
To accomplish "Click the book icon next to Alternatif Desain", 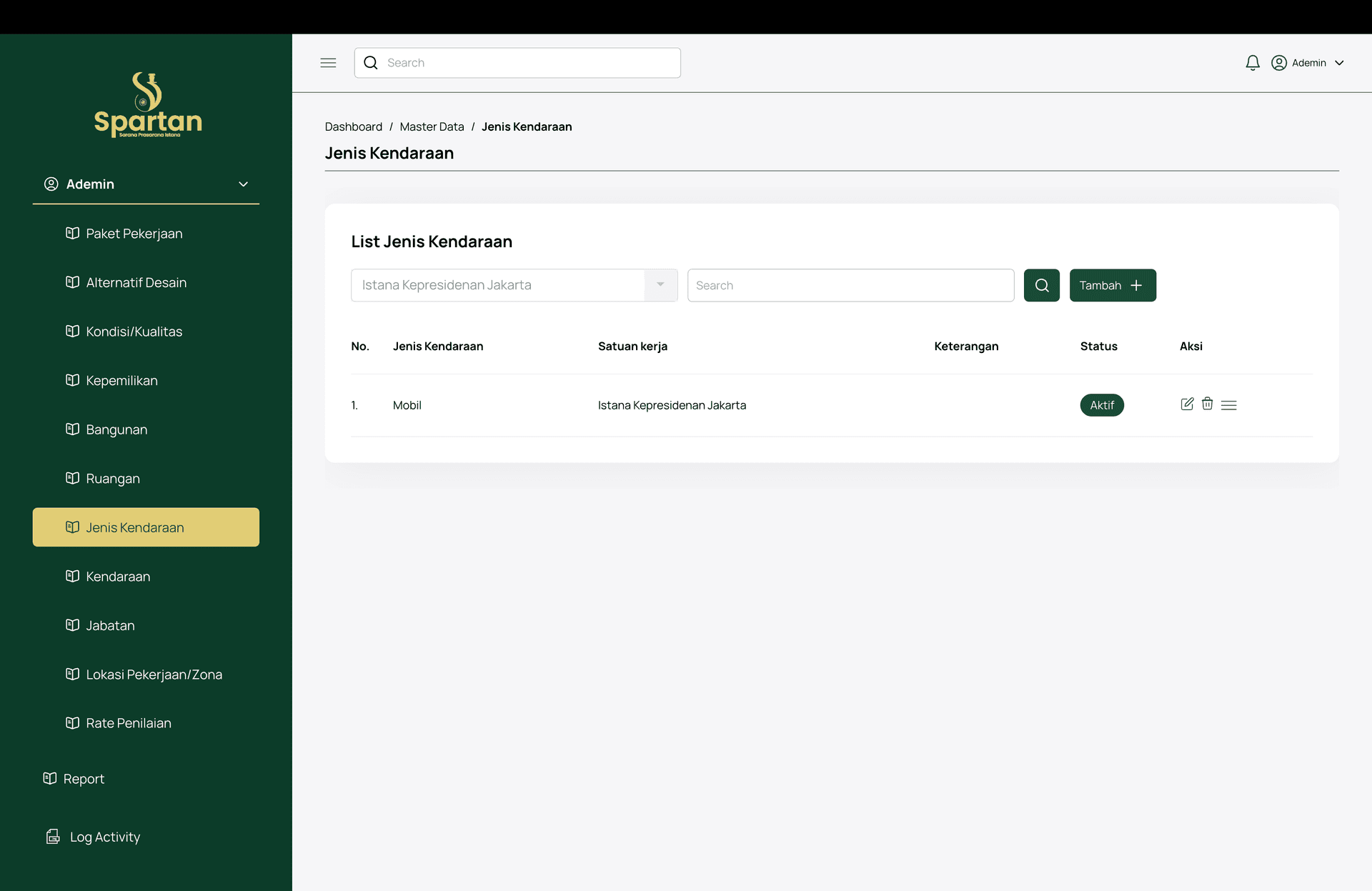I will click(72, 282).
